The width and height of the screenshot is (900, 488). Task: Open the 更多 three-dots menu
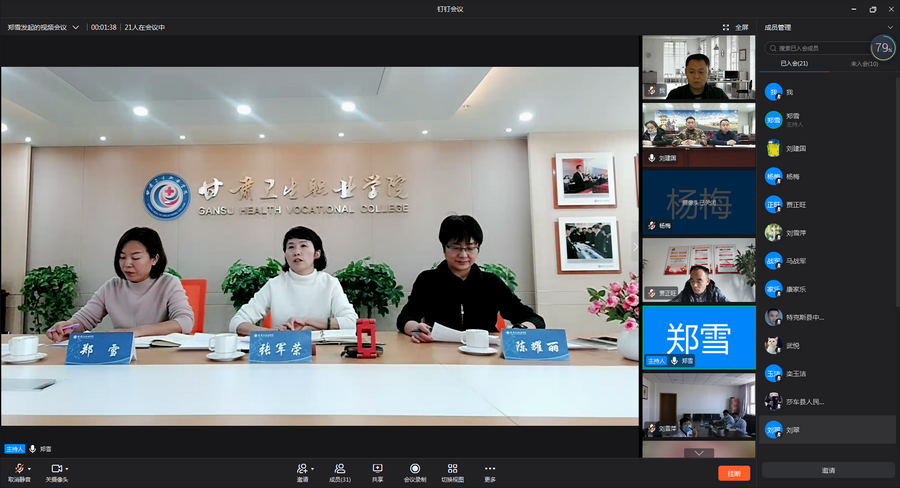point(490,468)
